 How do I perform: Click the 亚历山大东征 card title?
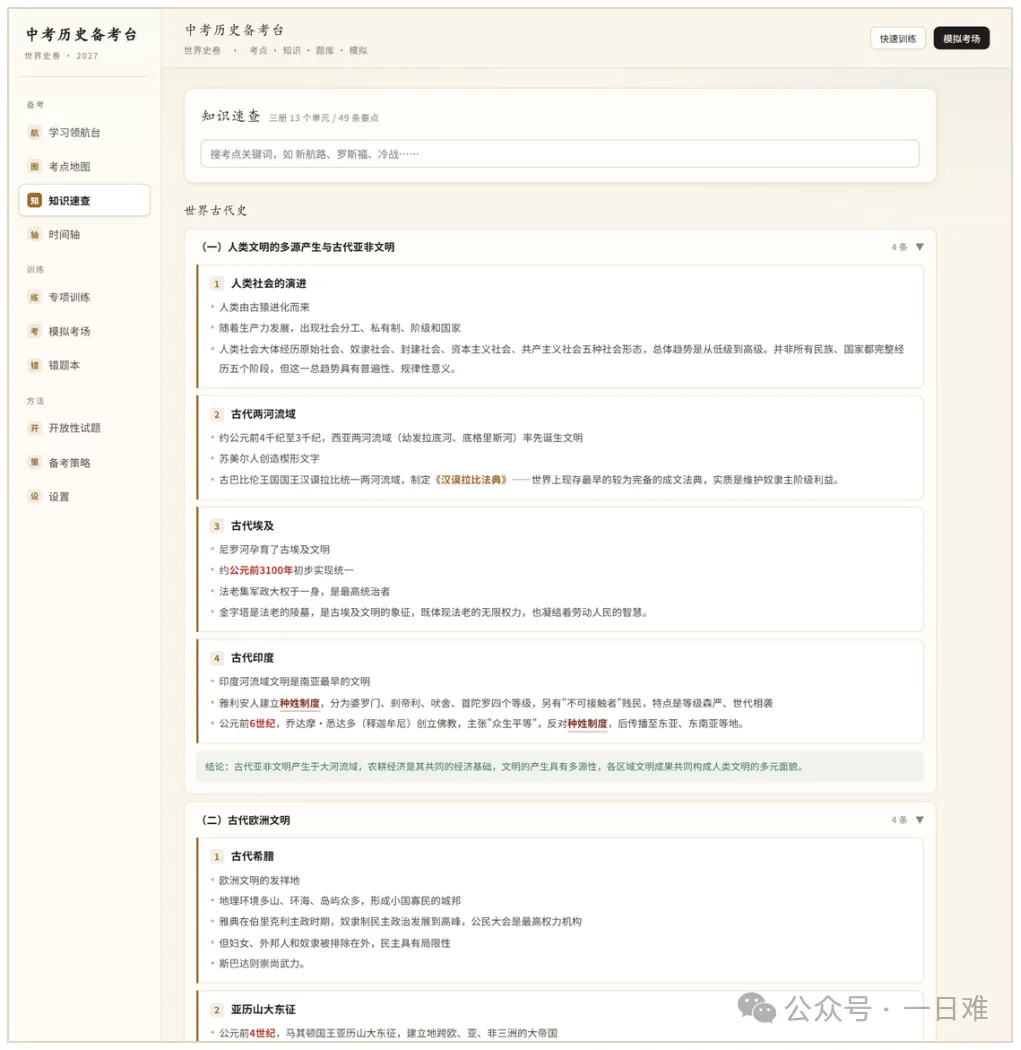point(263,1009)
